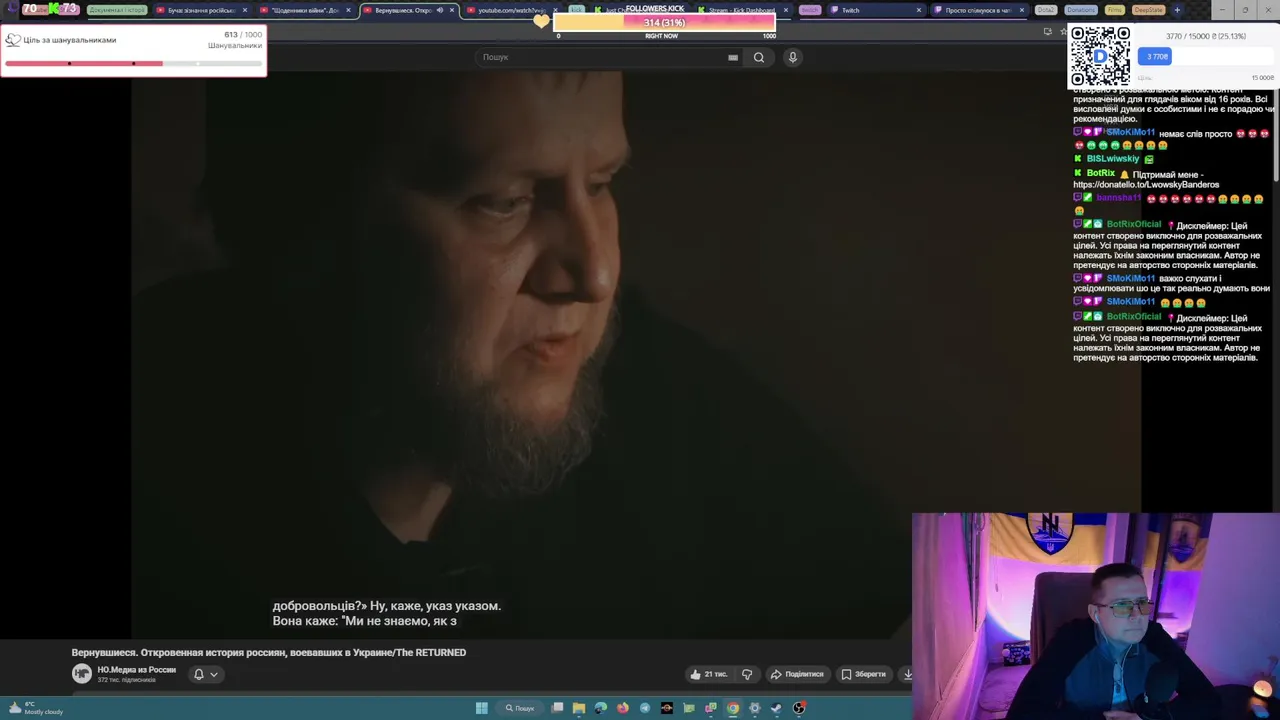
Task: Open the Windows taskbar 'Пошук' search box
Action: (520, 708)
